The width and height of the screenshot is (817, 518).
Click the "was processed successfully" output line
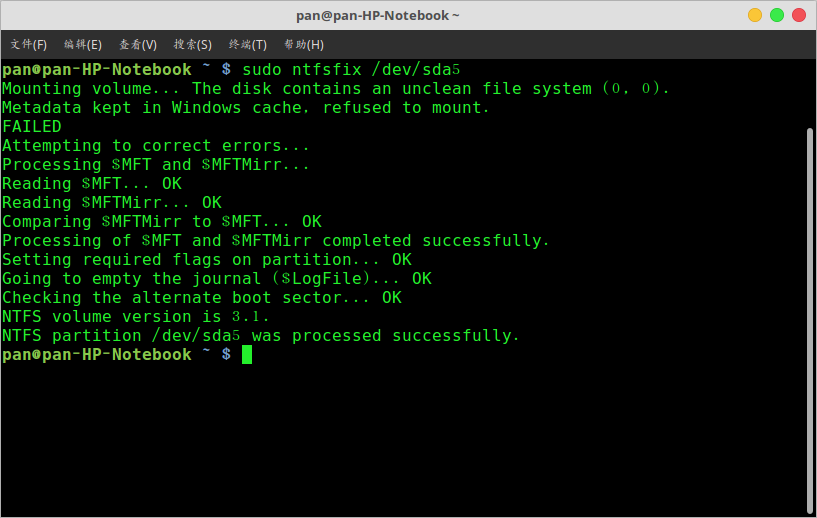[x=260, y=336]
